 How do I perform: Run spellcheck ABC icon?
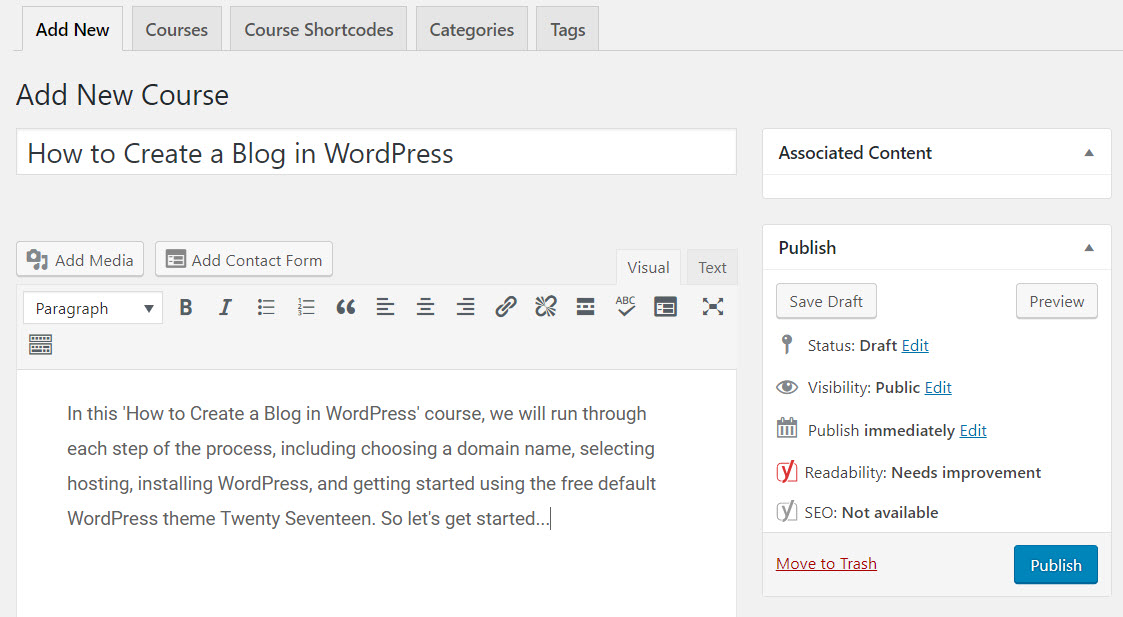click(x=625, y=307)
